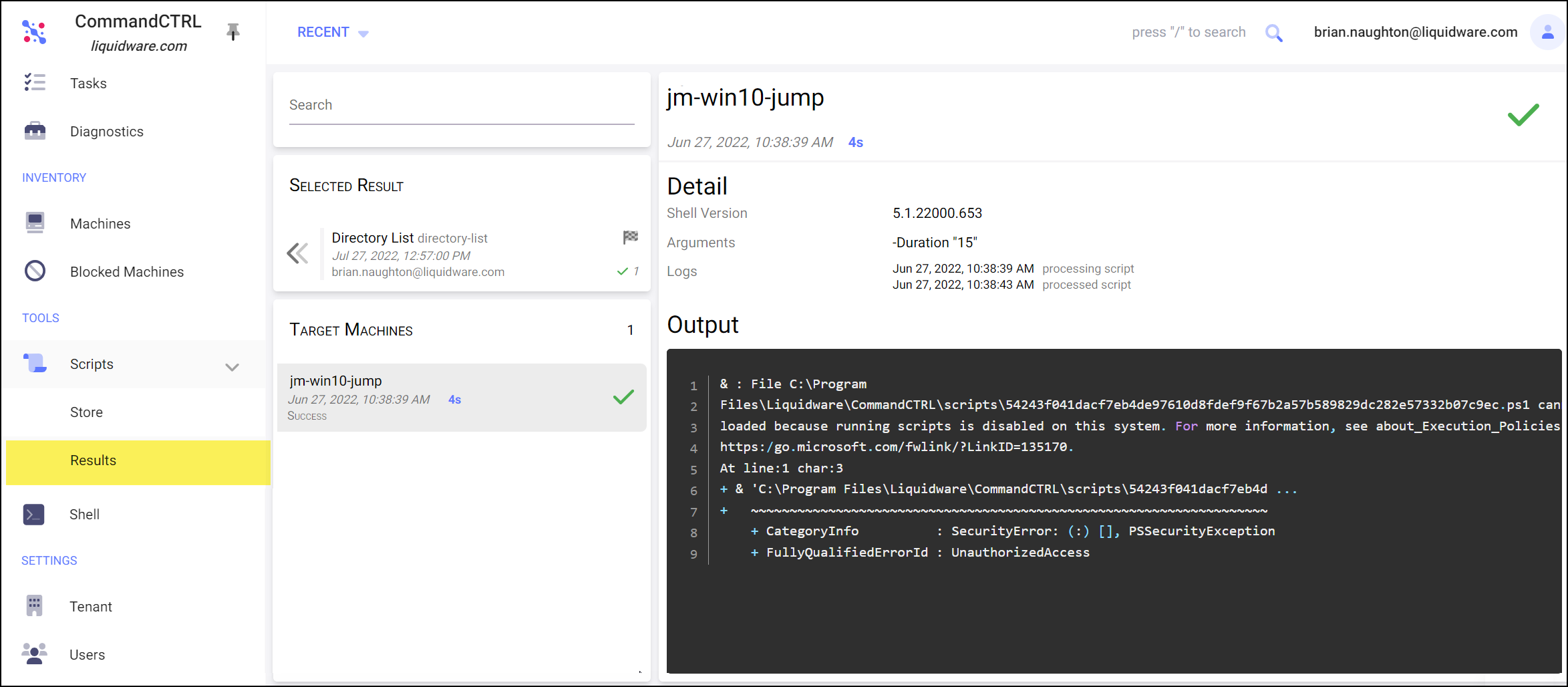Open Blocked Machines page
This screenshot has height=687, width=1568.
(127, 272)
